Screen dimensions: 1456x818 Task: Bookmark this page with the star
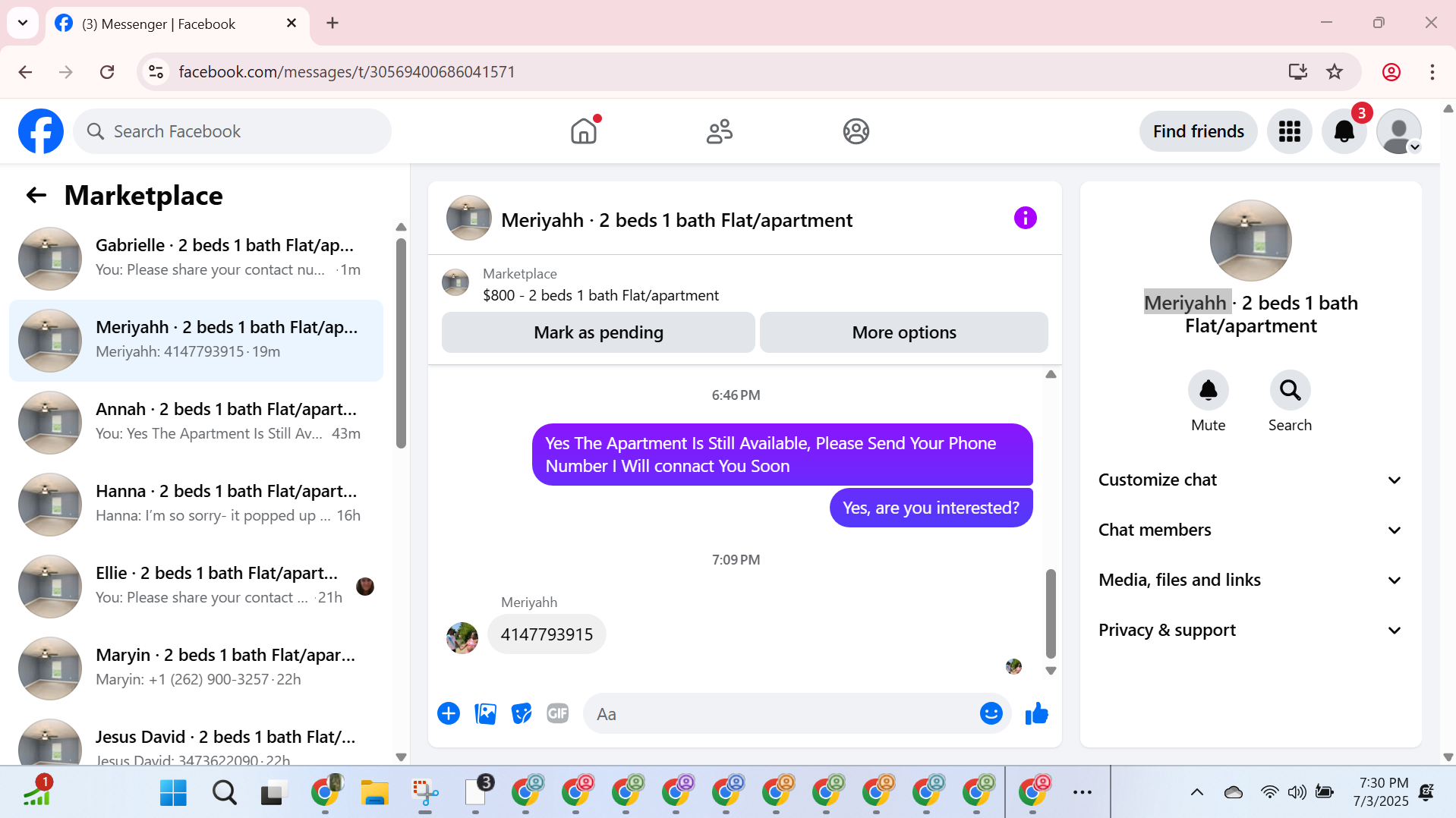click(1335, 72)
